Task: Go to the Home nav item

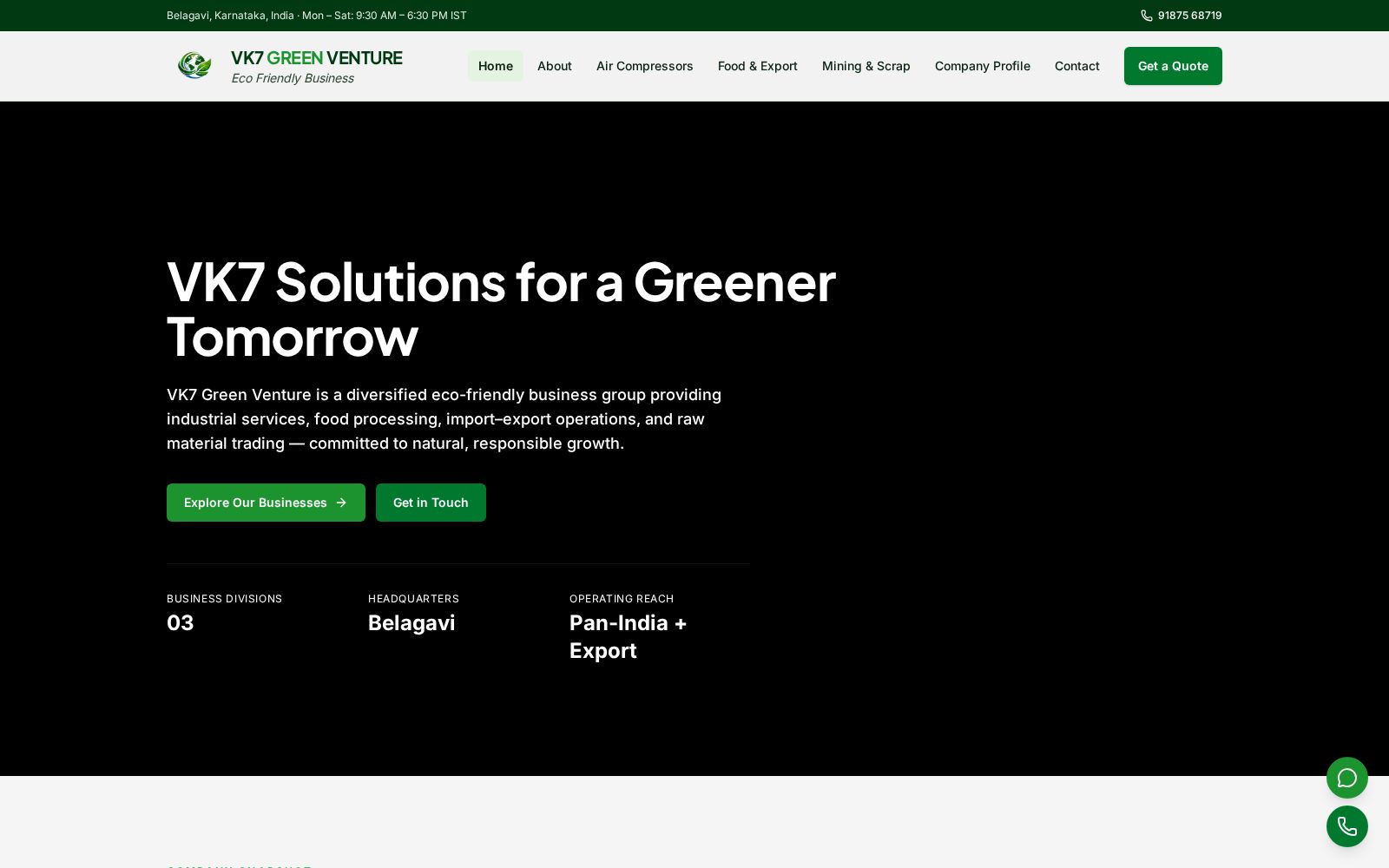Action: coord(495,66)
